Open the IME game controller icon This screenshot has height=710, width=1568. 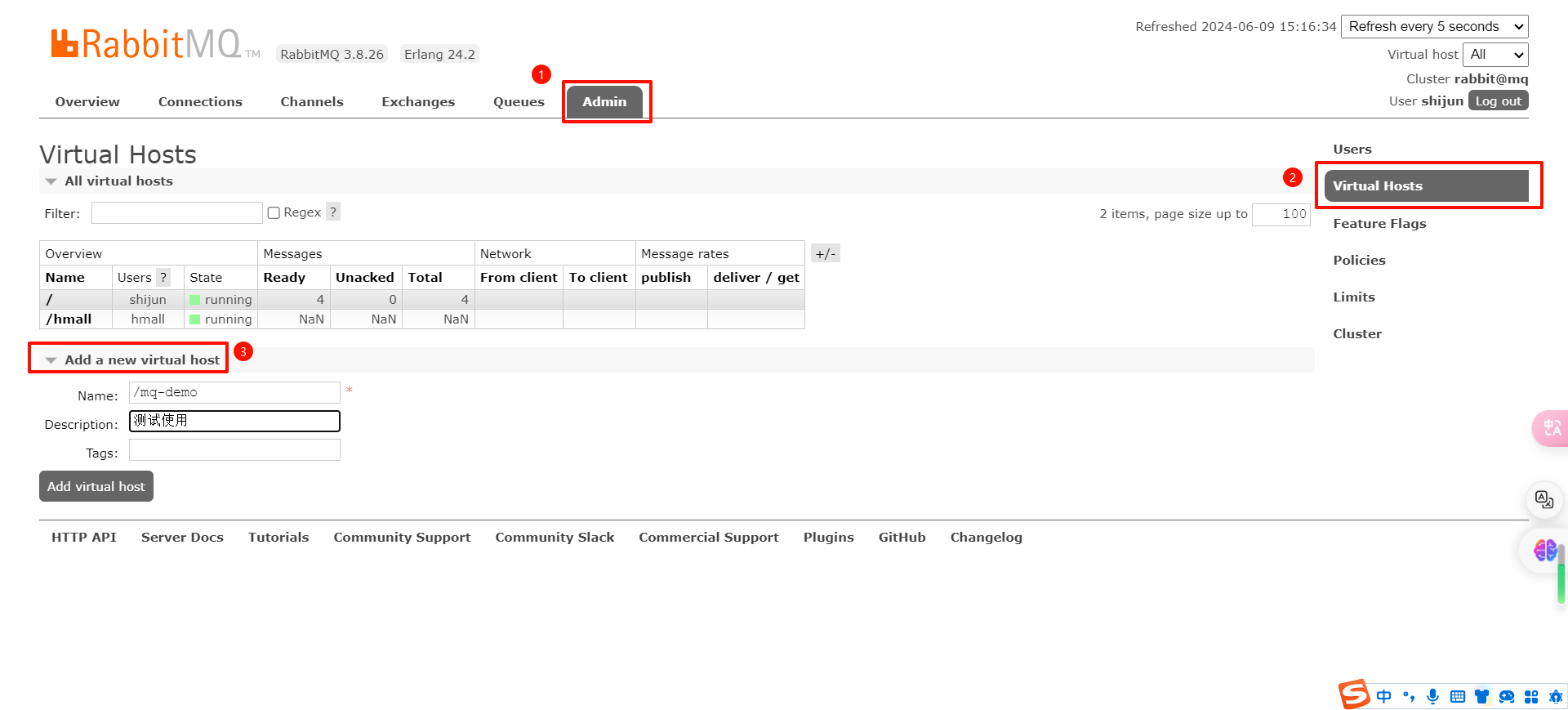(x=1507, y=696)
